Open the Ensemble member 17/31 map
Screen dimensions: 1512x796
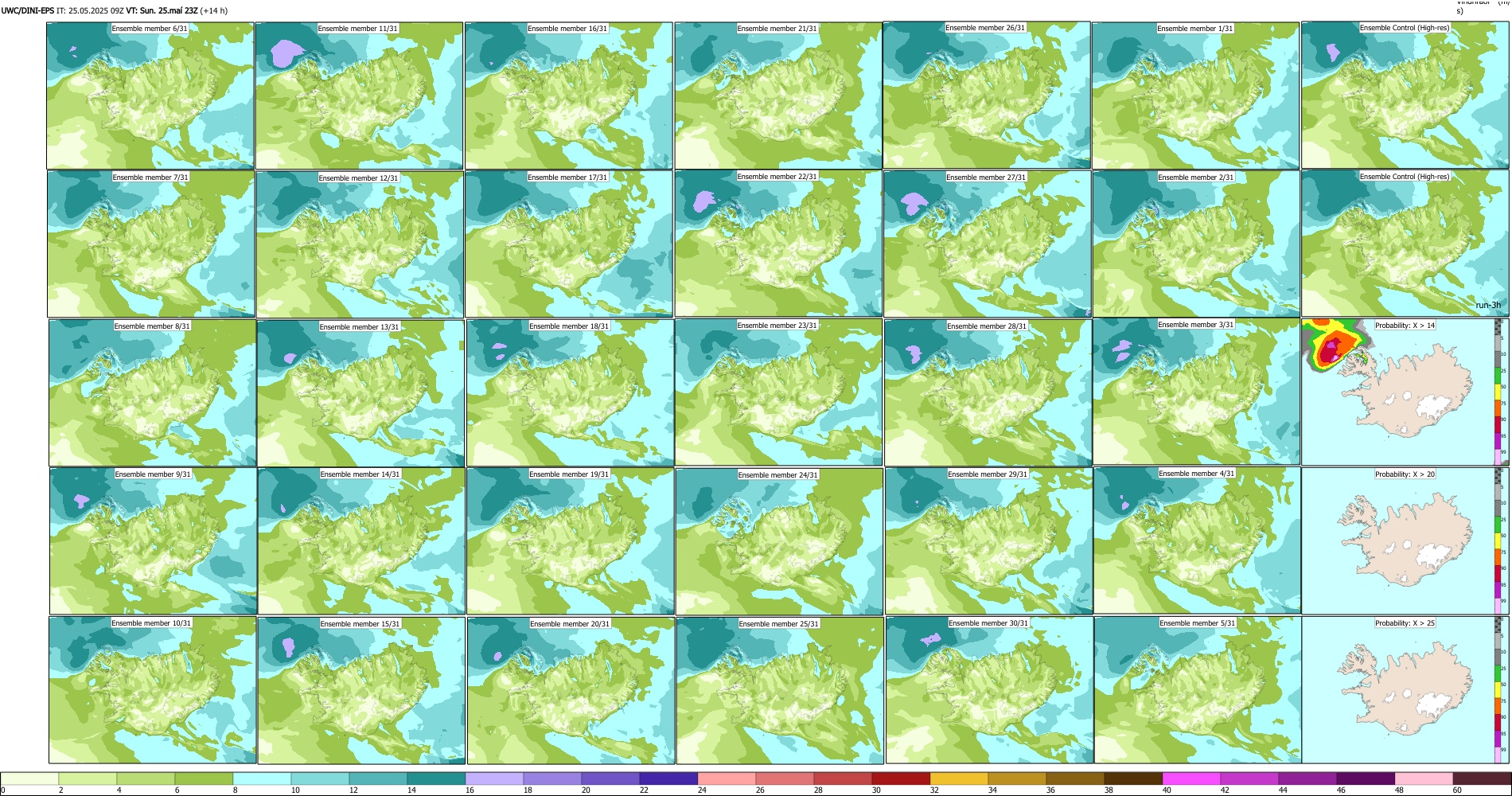569,244
